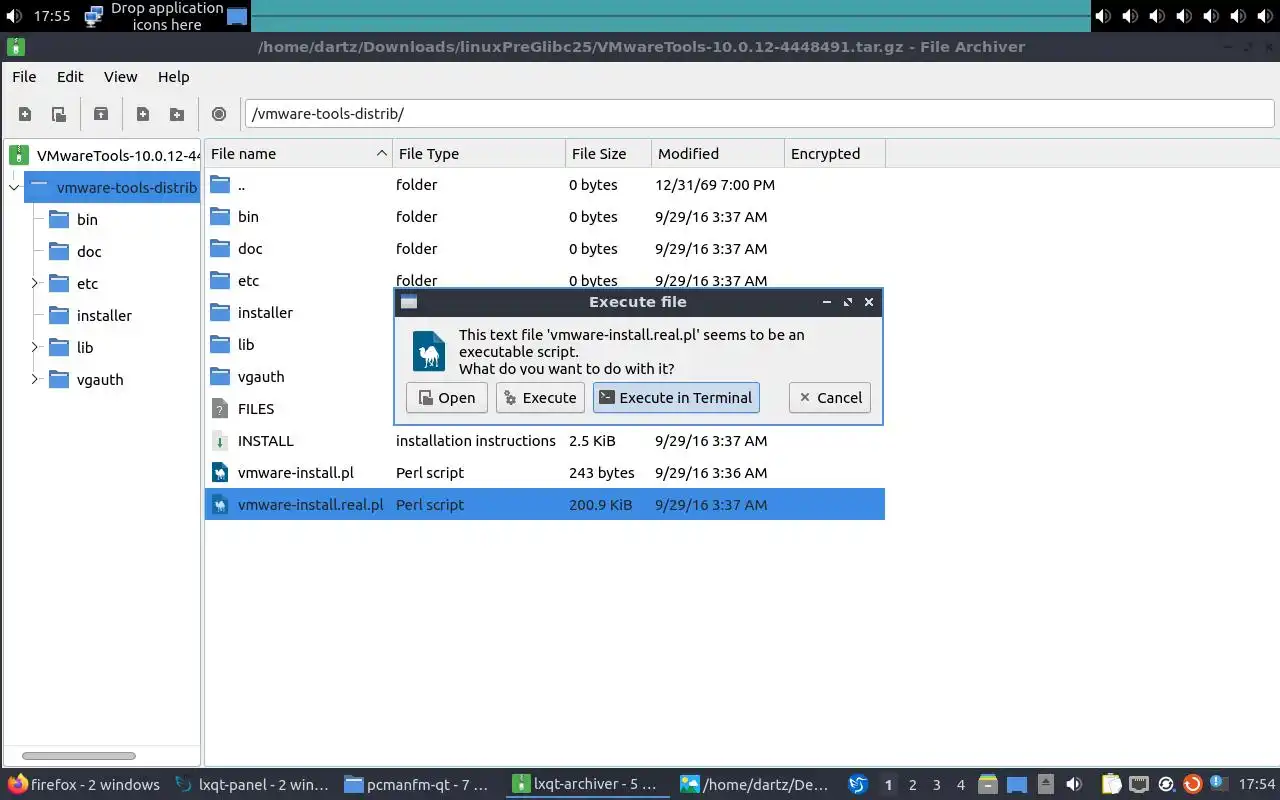Click the Open button in the dialog

(447, 398)
